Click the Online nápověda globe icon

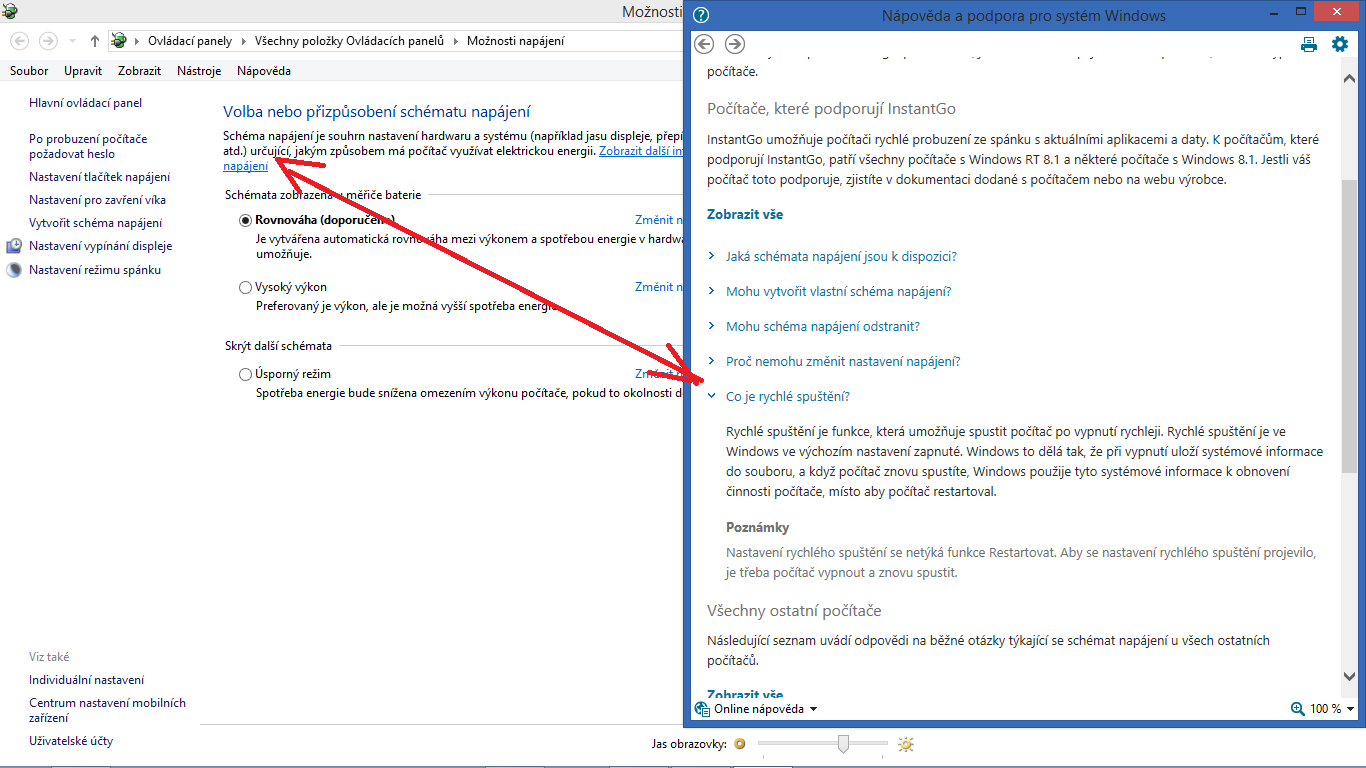tap(702, 709)
